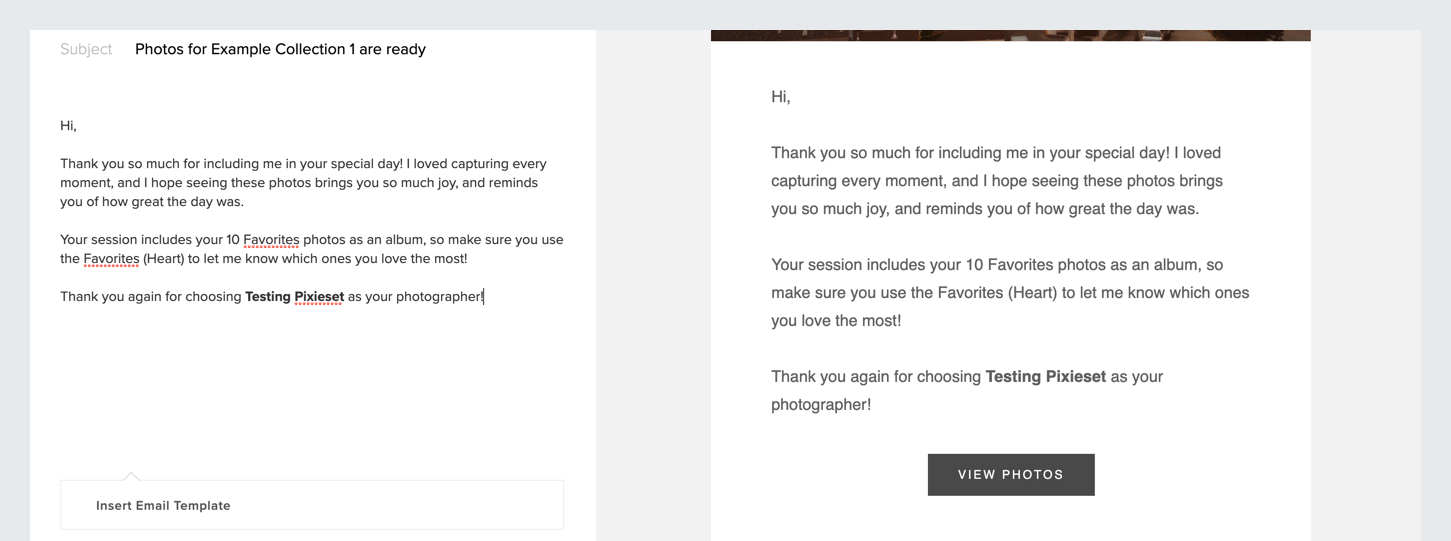
Task: Click the caret pointer above Insert Email Template
Action: [131, 476]
